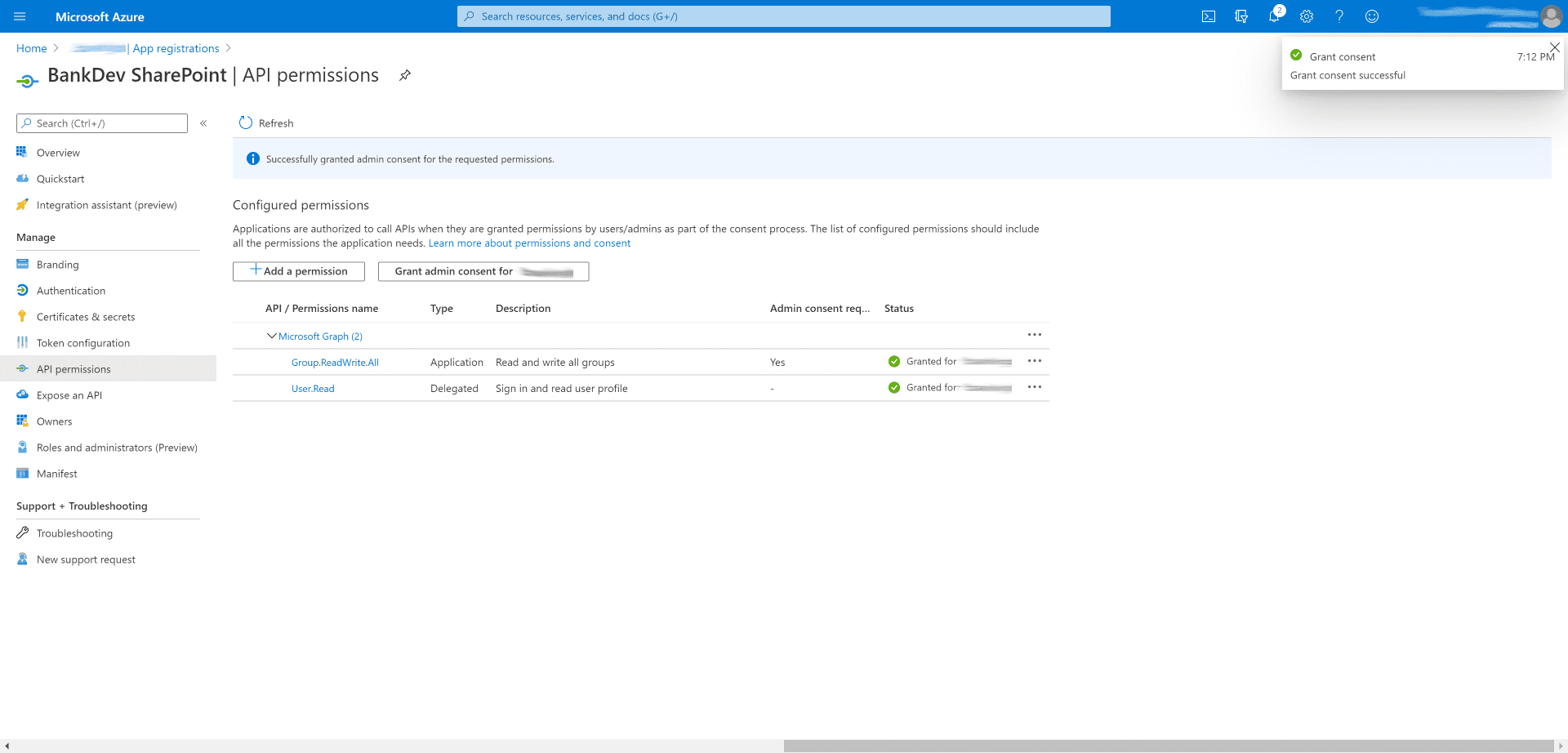
Task: Click Grant admin consent button
Action: click(x=483, y=271)
